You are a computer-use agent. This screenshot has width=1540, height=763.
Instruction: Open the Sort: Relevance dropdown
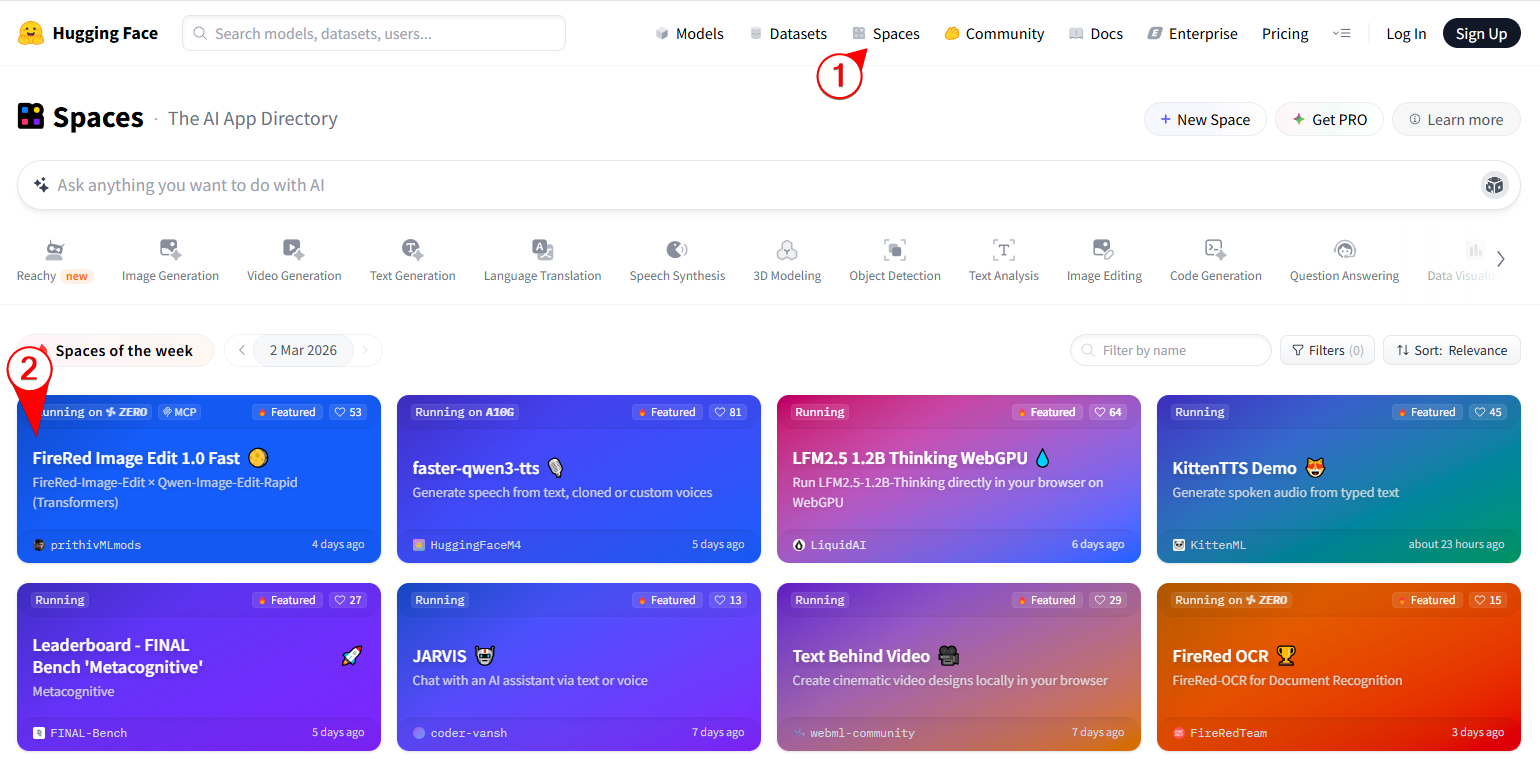pyautogui.click(x=1451, y=350)
